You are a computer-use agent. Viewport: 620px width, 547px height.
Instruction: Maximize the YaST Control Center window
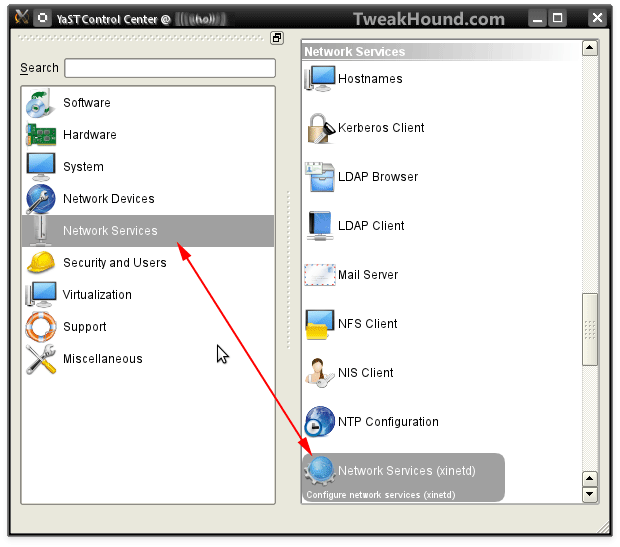coord(558,18)
